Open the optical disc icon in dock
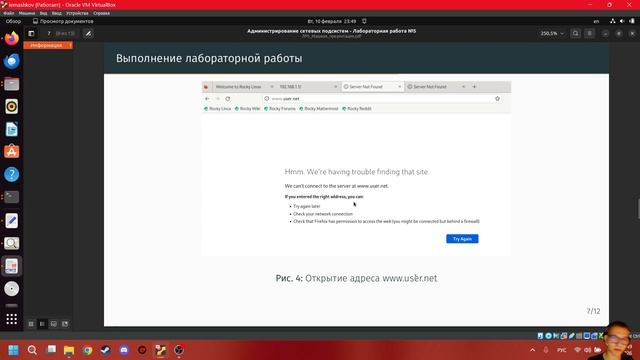 coord(11,289)
